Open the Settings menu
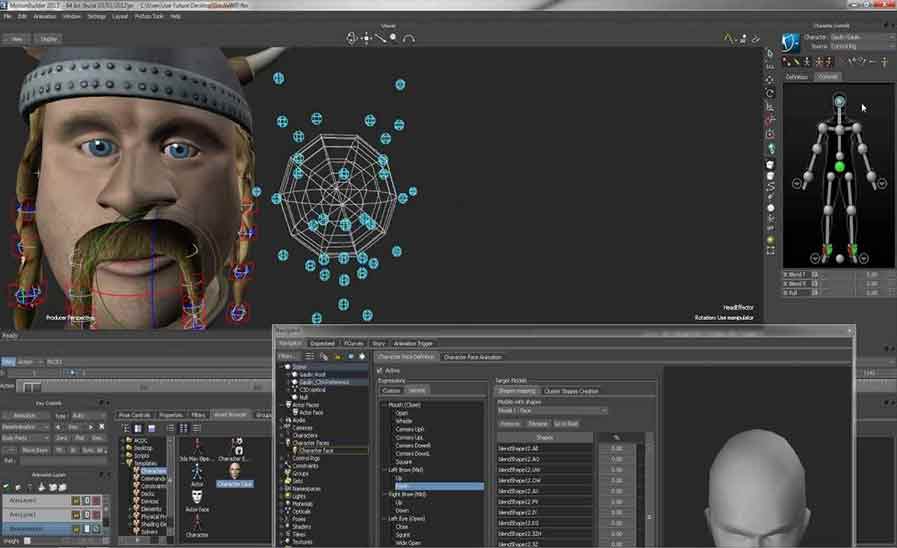897x548 pixels. pos(96,17)
